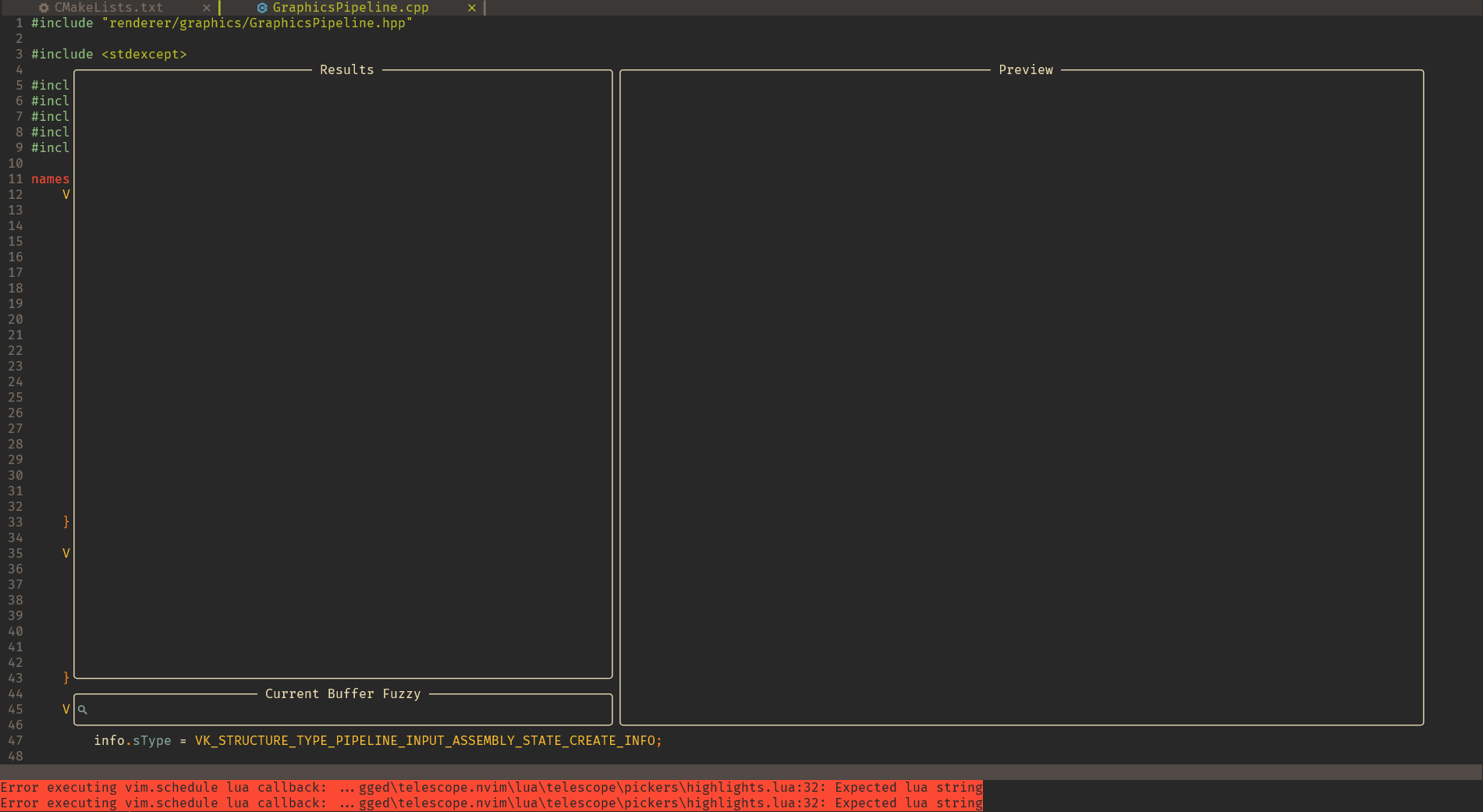
Task: Close the GraphicsPipeline.cpp tab
Action: tap(472, 8)
